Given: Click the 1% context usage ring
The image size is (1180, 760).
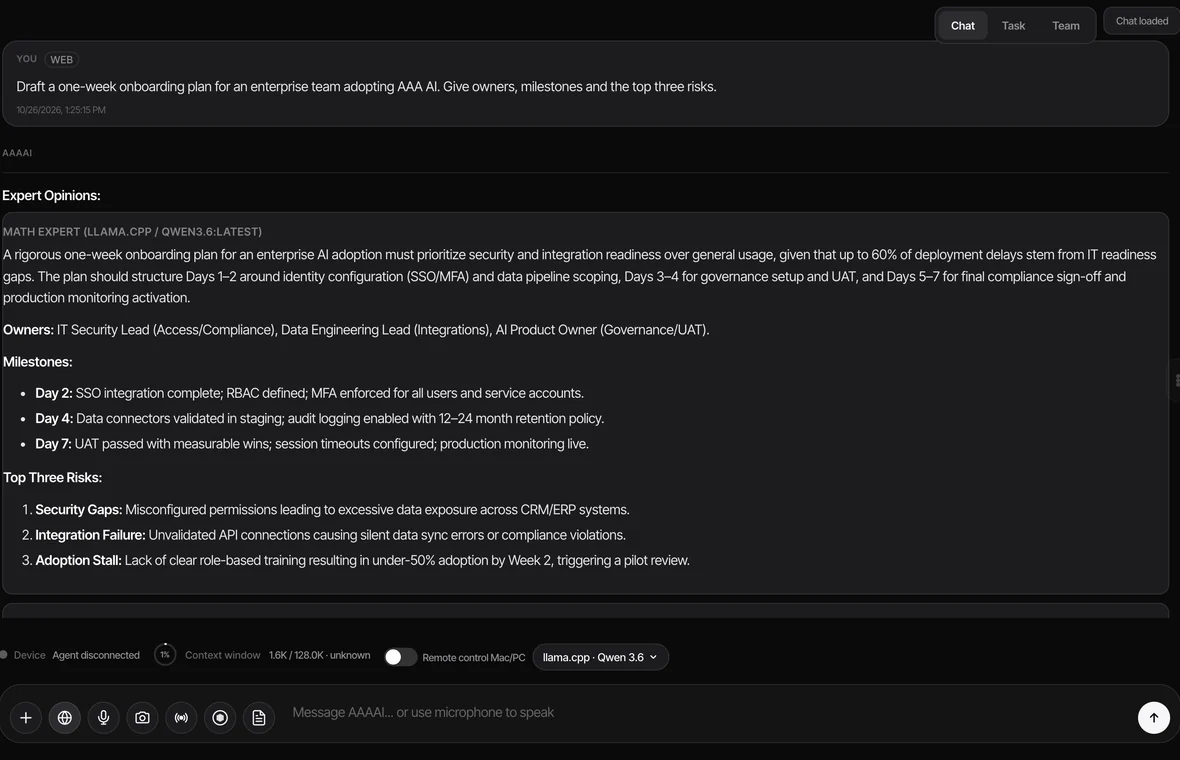Looking at the screenshot, I should pos(165,655).
